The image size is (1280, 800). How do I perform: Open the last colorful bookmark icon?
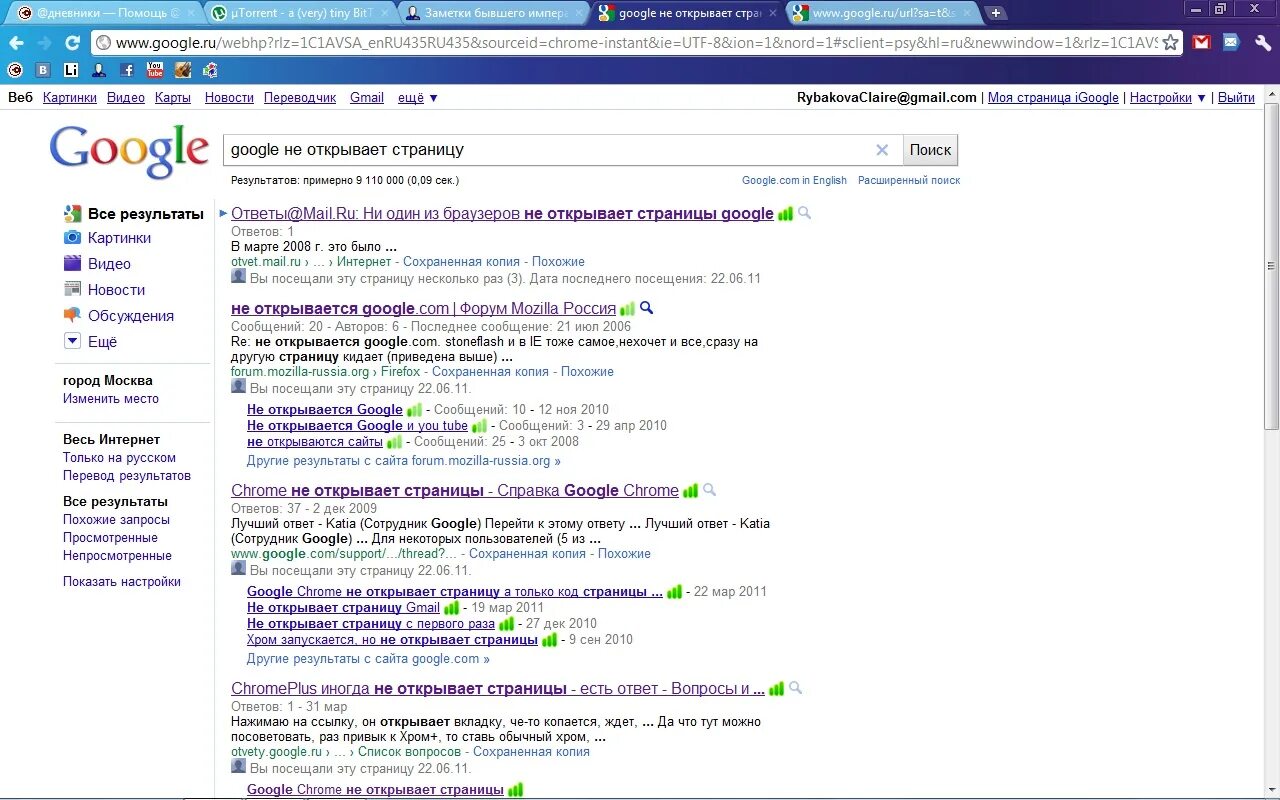210,70
